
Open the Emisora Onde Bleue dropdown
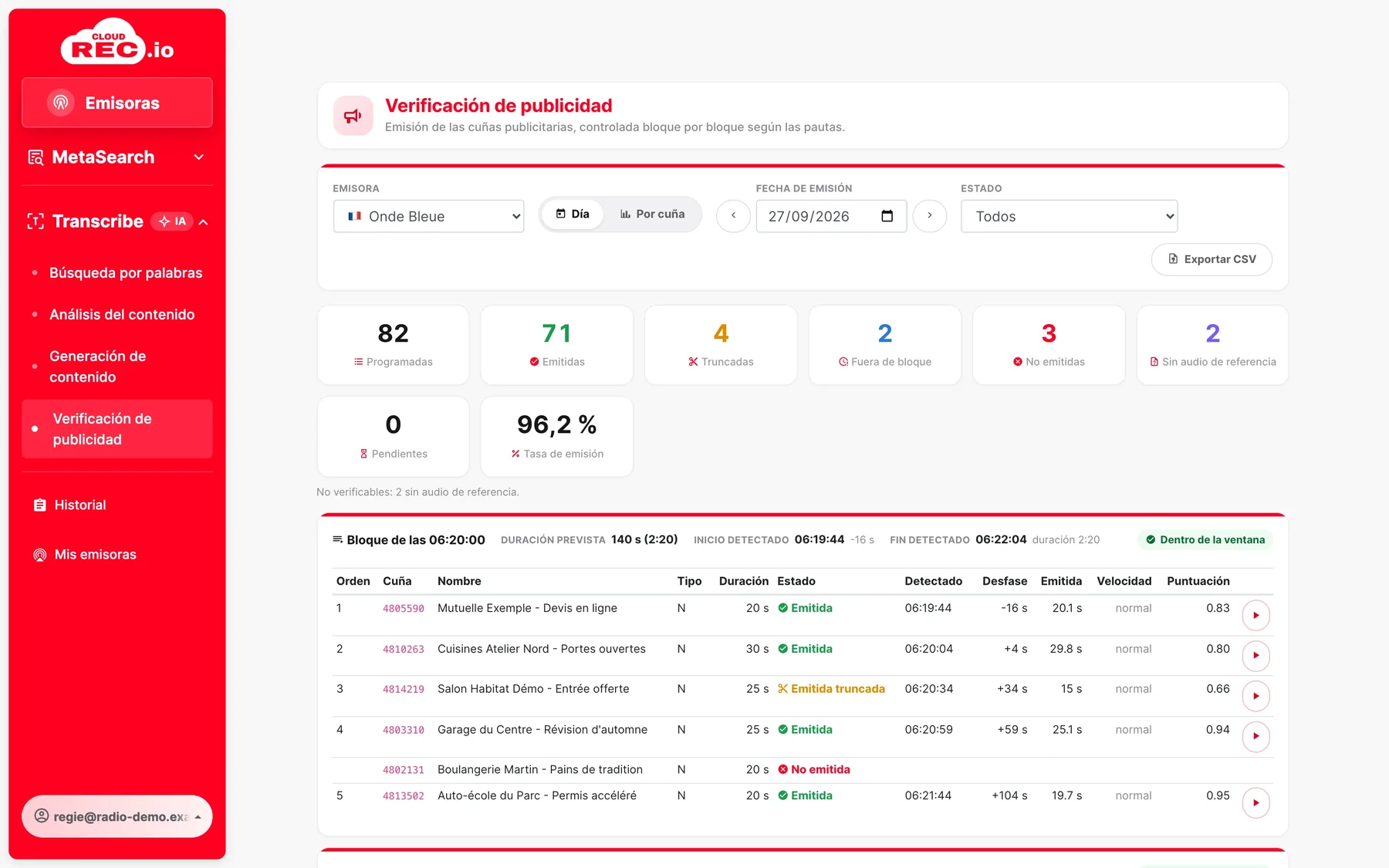coord(429,216)
